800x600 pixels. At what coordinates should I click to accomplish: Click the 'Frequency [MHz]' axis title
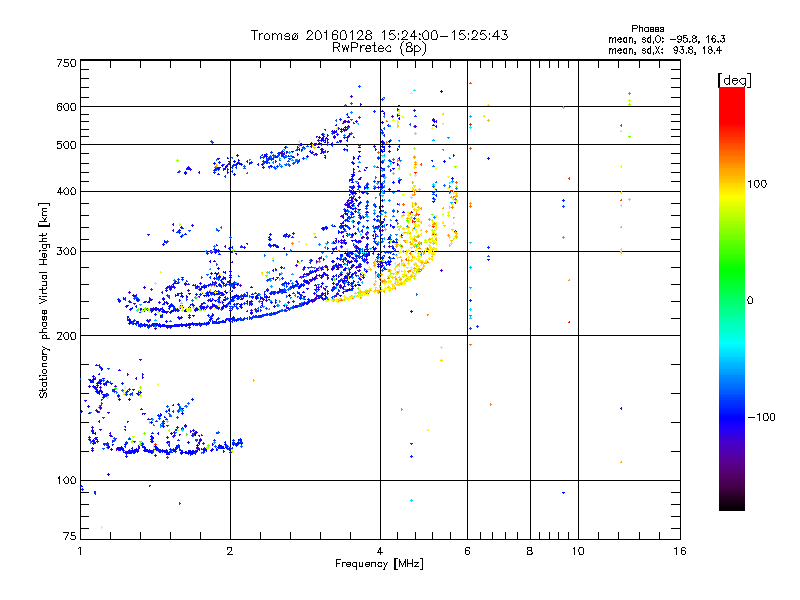(379, 564)
